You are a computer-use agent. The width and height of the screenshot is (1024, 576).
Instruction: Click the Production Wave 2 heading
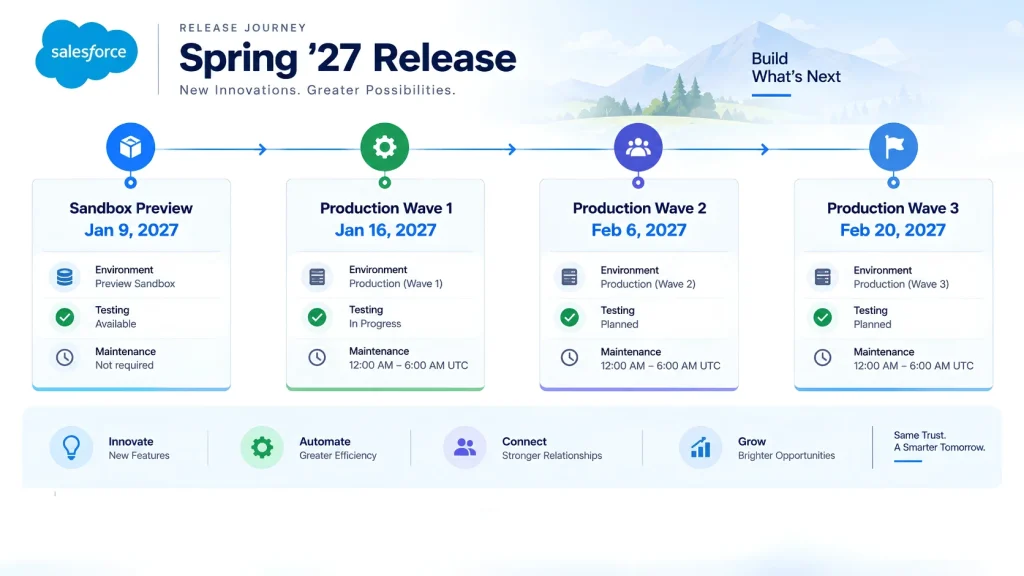pos(639,208)
